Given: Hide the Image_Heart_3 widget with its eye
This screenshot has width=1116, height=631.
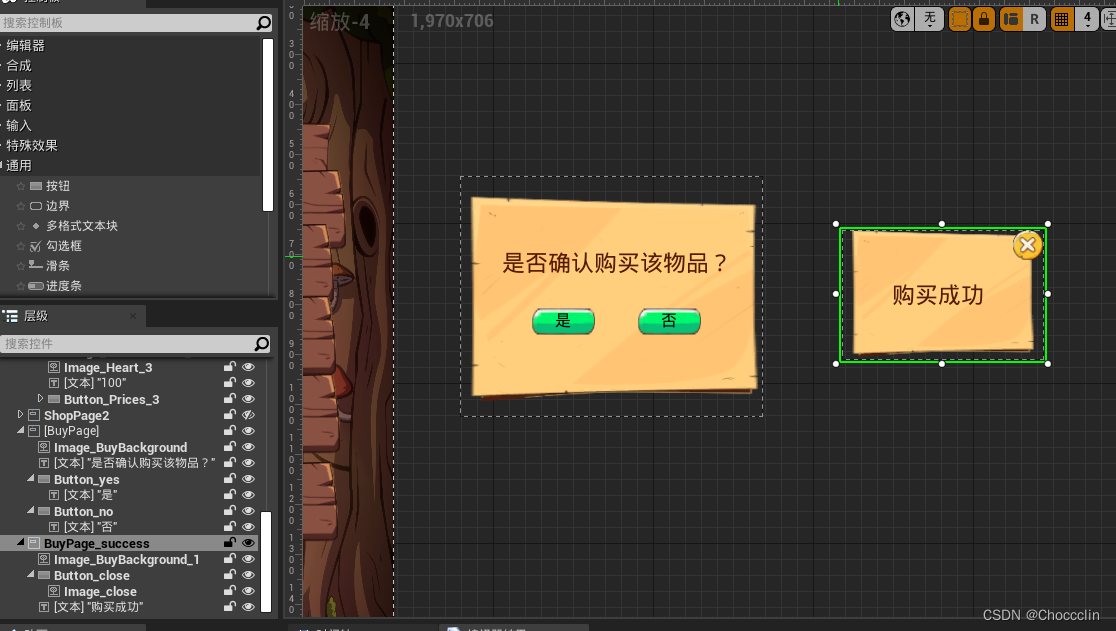Looking at the screenshot, I should (248, 367).
